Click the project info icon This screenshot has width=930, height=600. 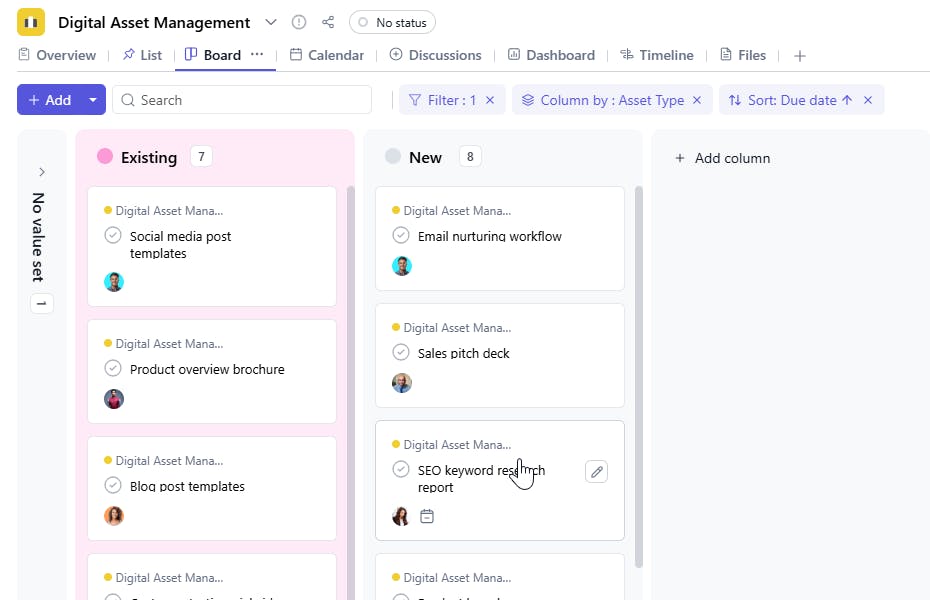tap(299, 22)
